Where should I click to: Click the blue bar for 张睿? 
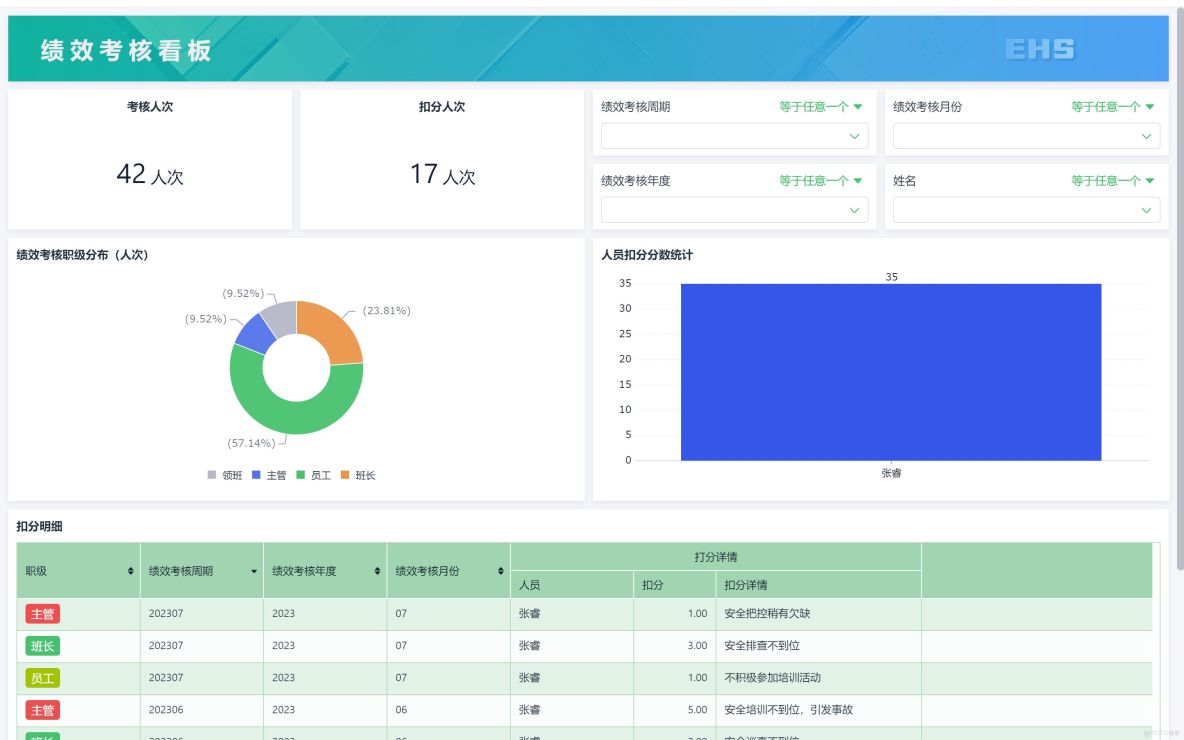click(891, 372)
